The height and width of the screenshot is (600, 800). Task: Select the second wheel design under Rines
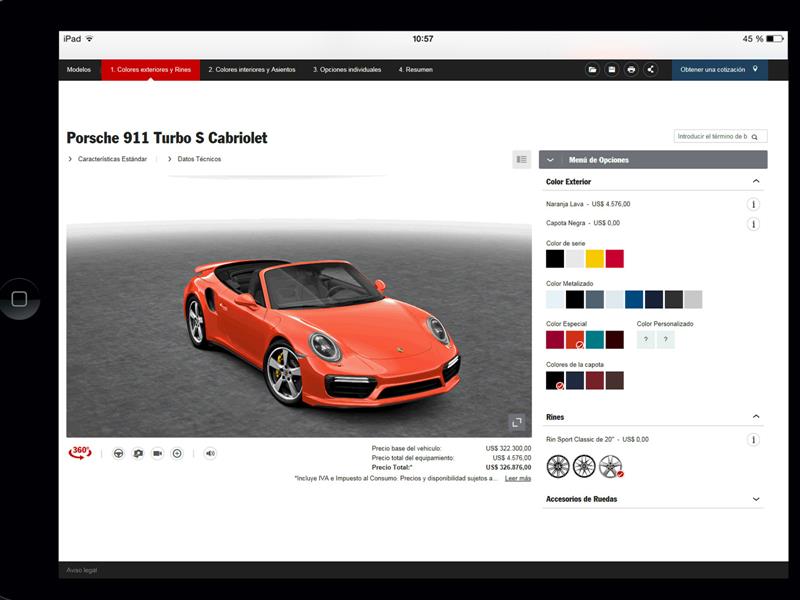click(x=583, y=465)
